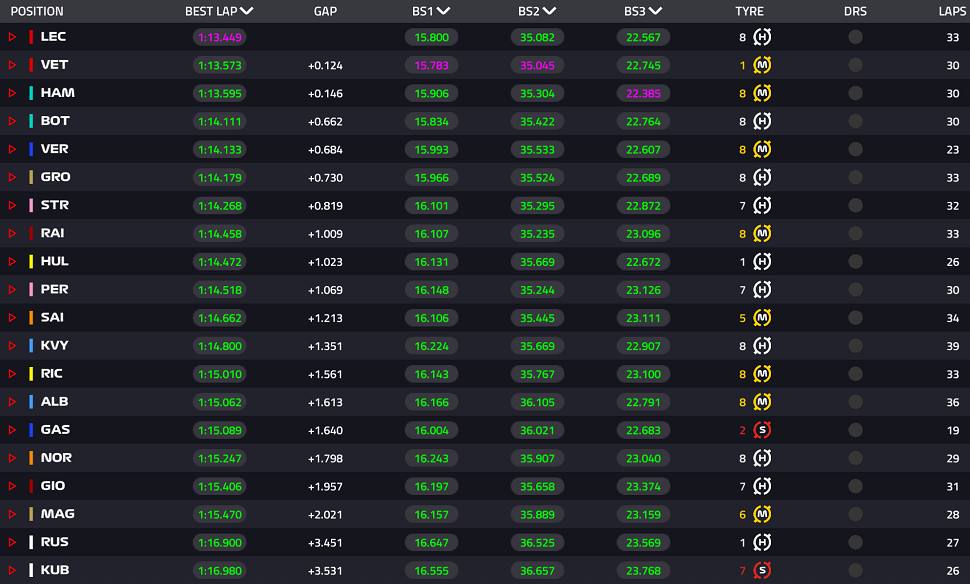The height and width of the screenshot is (584, 970).
Task: Select the TYRE column header
Action: 749,11
